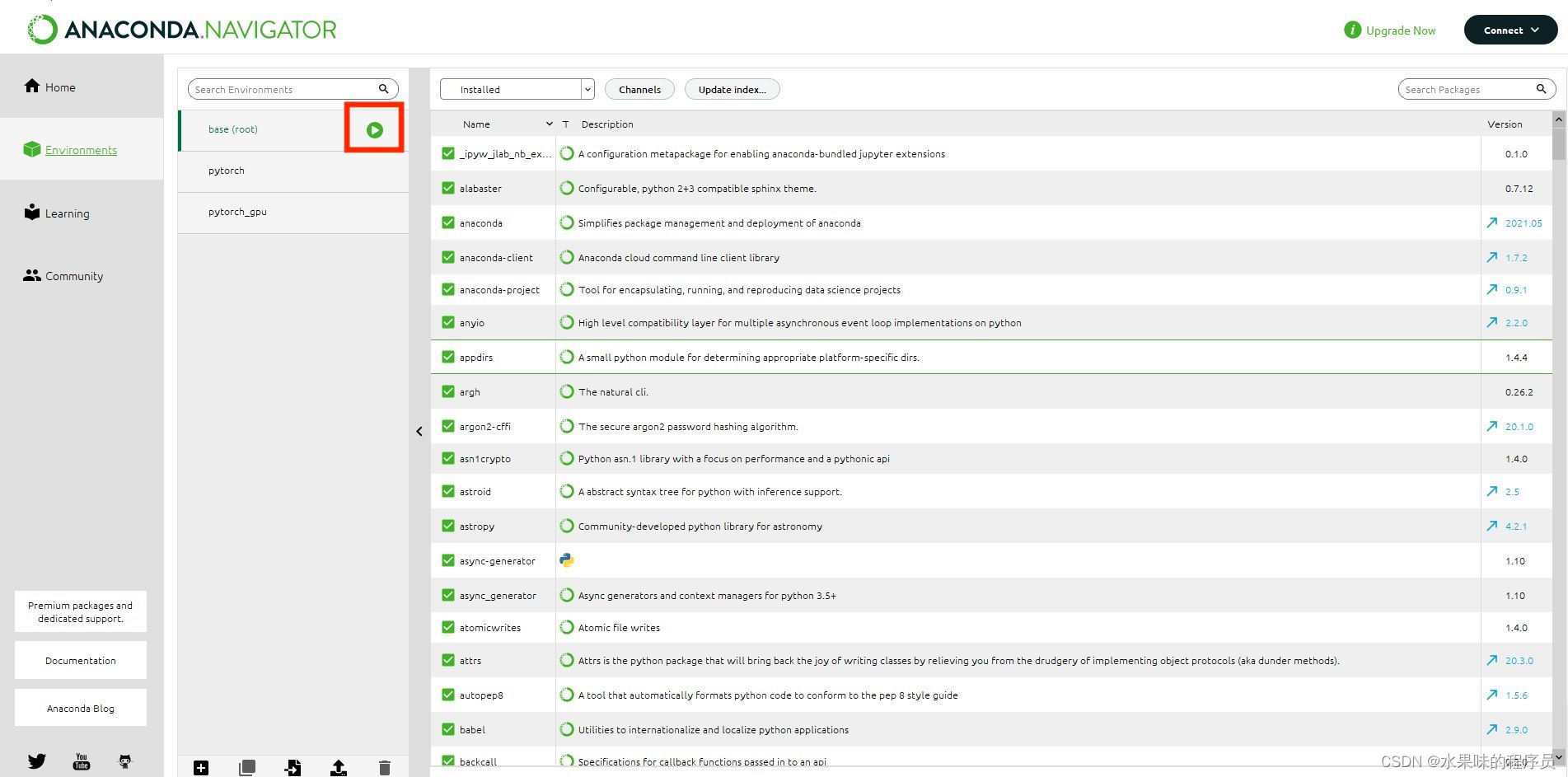Screen dimensions: 1568x777
Task: Click the conda type icon for argh
Action: tap(567, 391)
